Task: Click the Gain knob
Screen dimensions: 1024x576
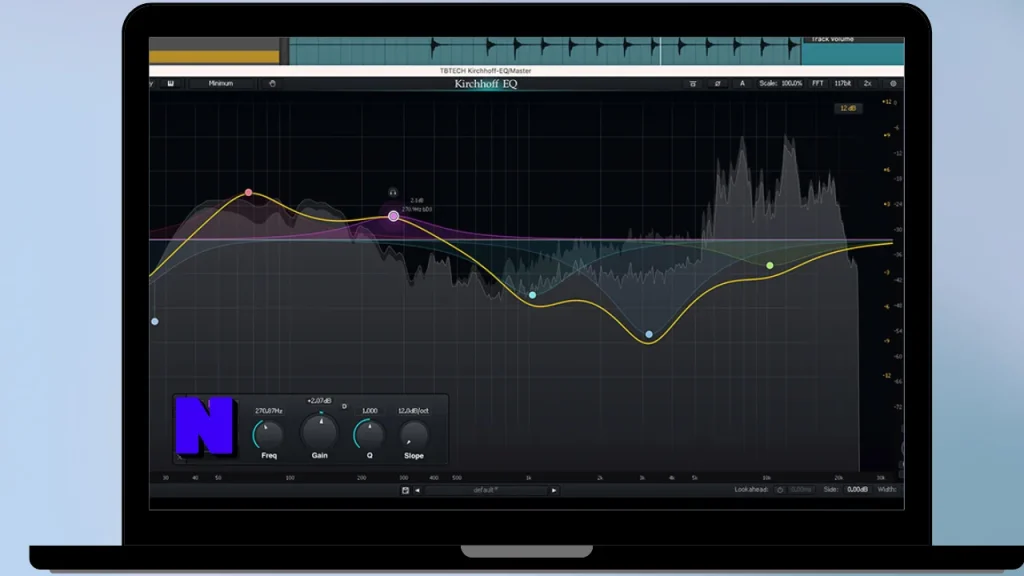Action: click(319, 431)
